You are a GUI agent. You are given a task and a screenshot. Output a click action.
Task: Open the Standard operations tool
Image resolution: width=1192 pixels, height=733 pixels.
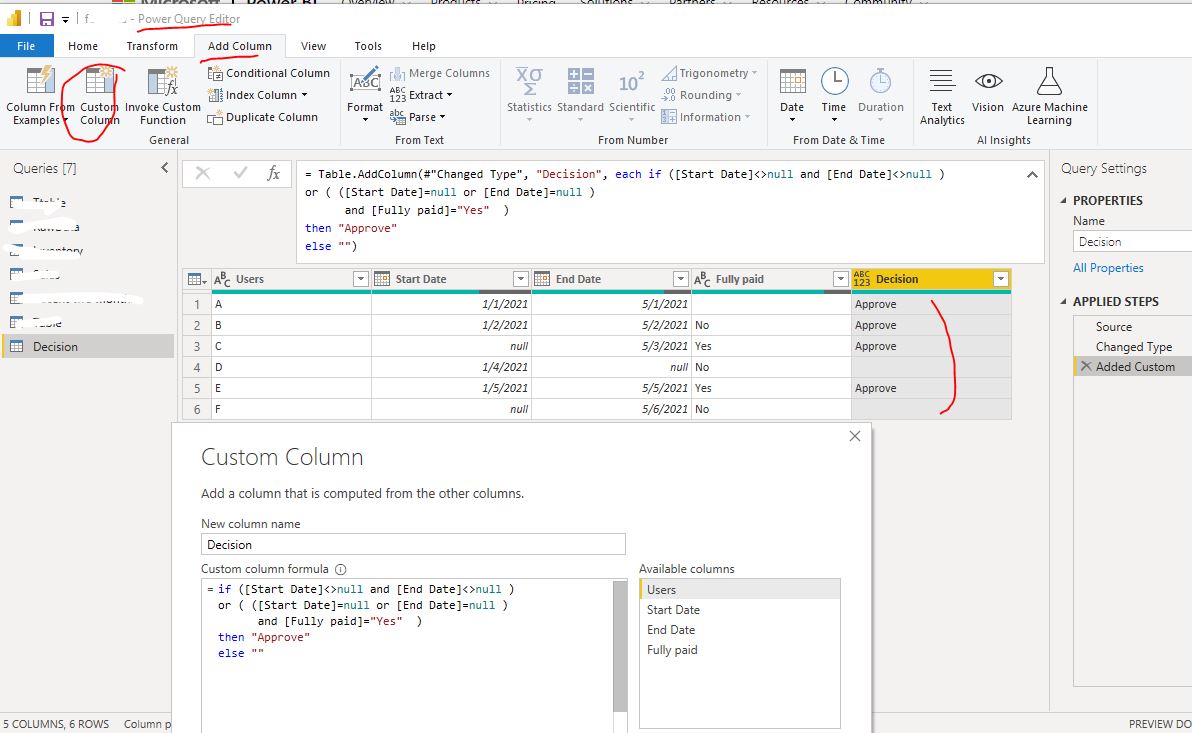[580, 94]
